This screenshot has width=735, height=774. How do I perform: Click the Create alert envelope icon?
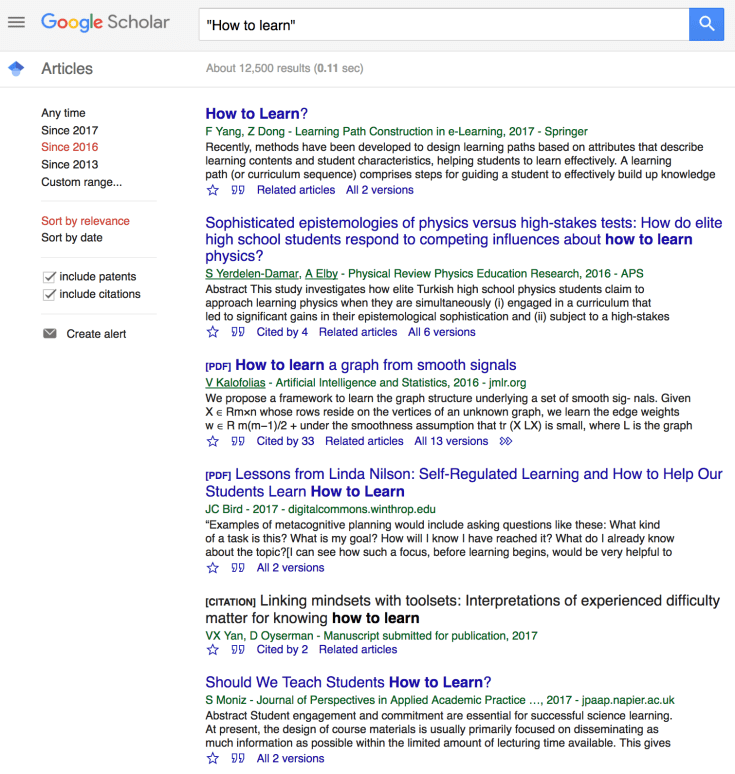(50, 334)
